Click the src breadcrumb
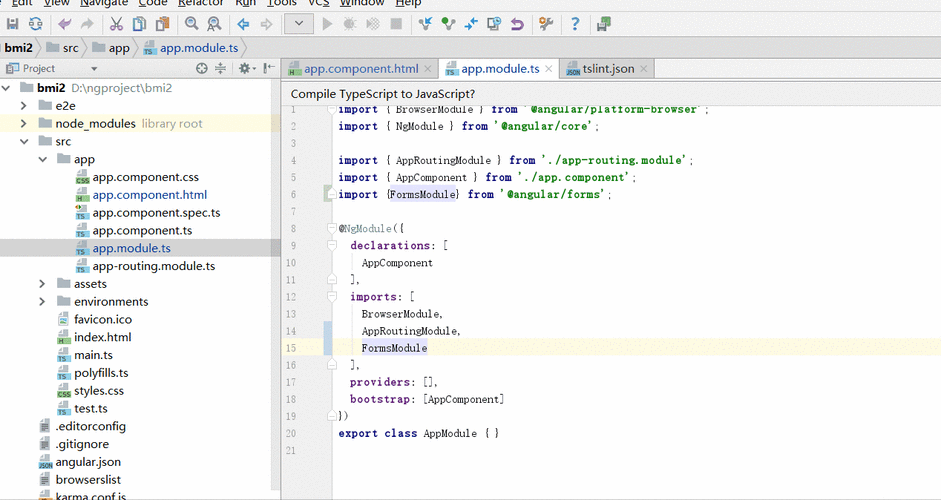941x500 pixels. coord(63,48)
